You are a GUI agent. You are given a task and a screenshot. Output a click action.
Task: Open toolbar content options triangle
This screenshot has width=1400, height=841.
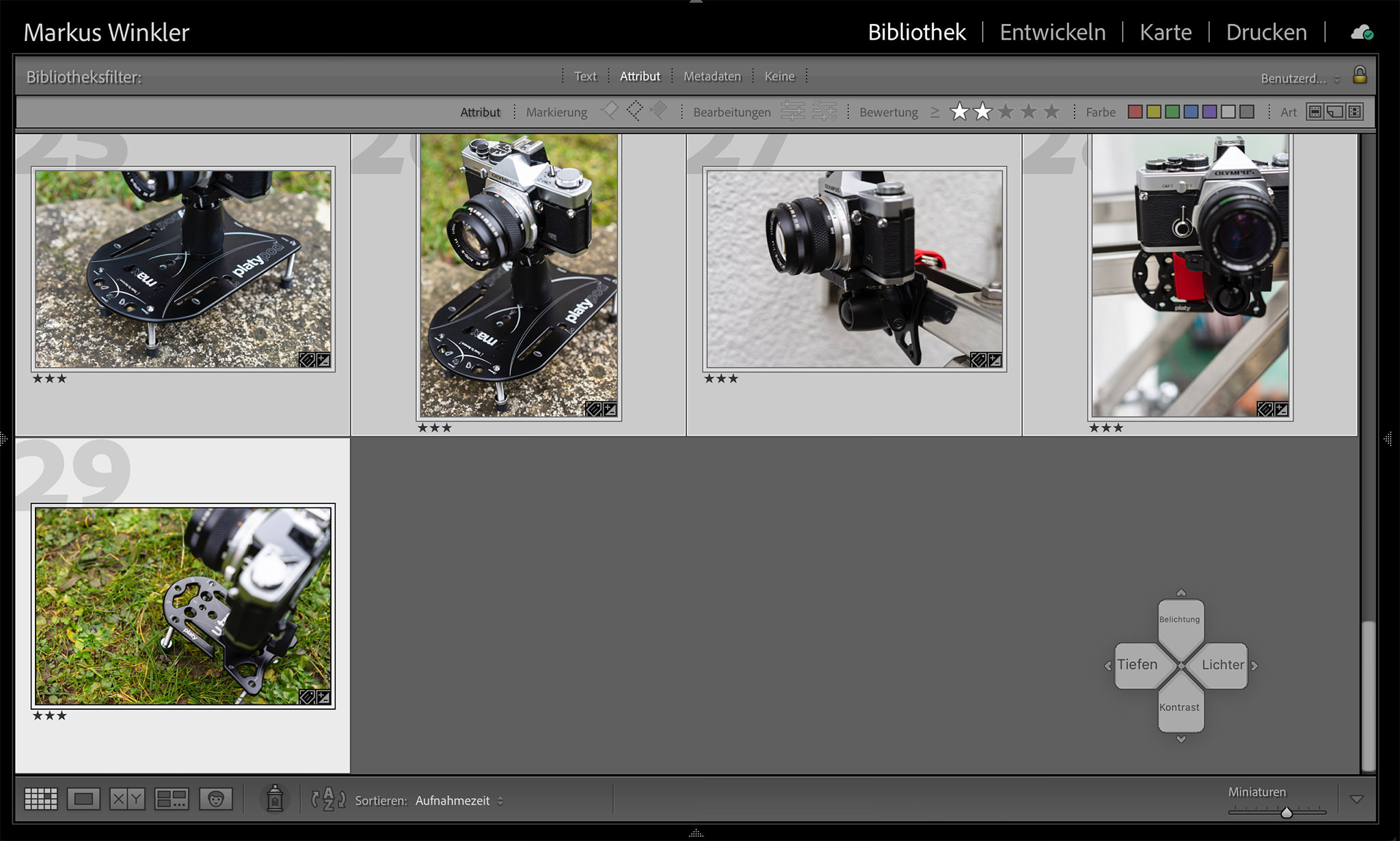[x=1357, y=799]
